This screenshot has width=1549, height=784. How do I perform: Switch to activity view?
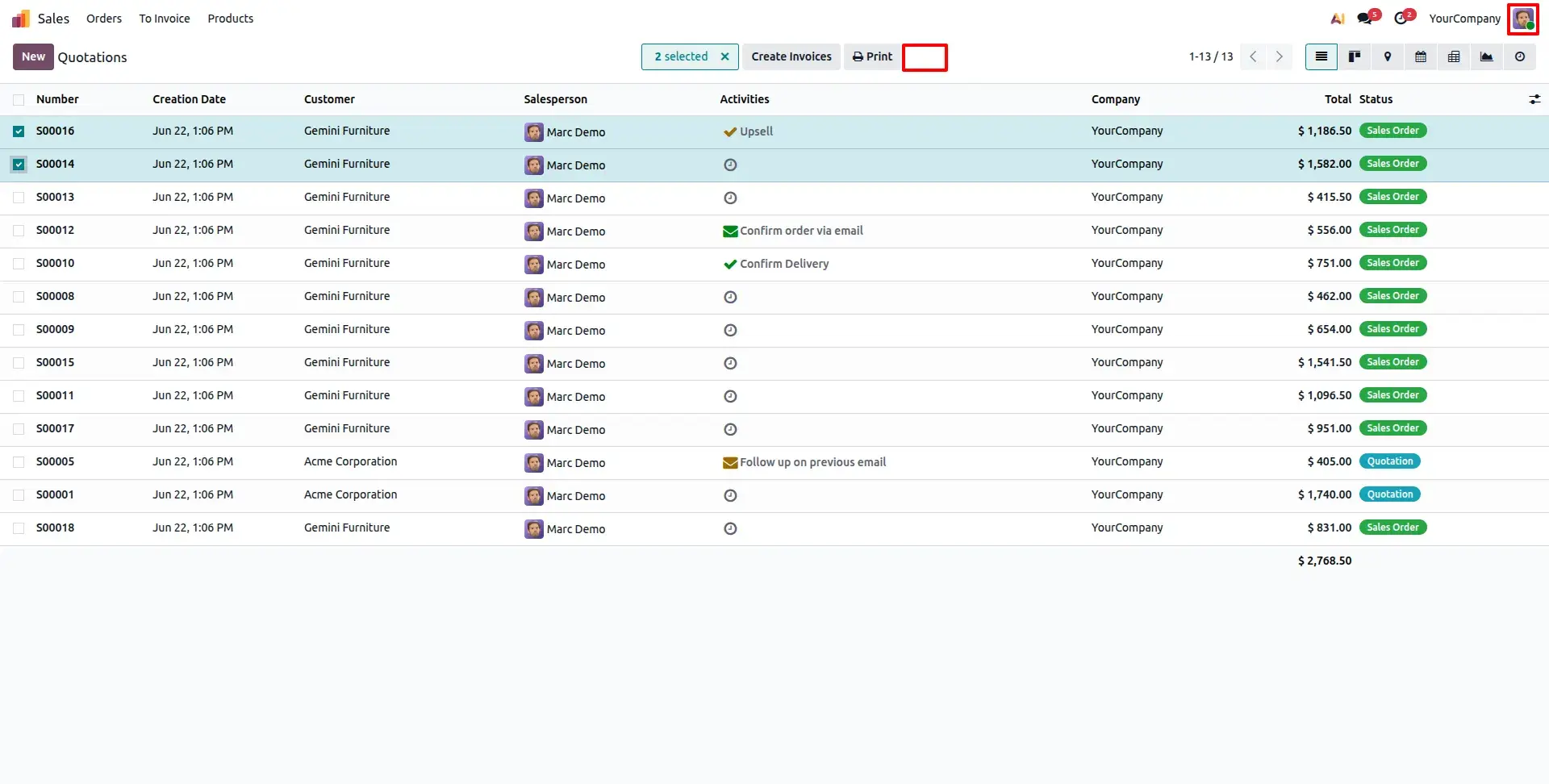(1520, 56)
